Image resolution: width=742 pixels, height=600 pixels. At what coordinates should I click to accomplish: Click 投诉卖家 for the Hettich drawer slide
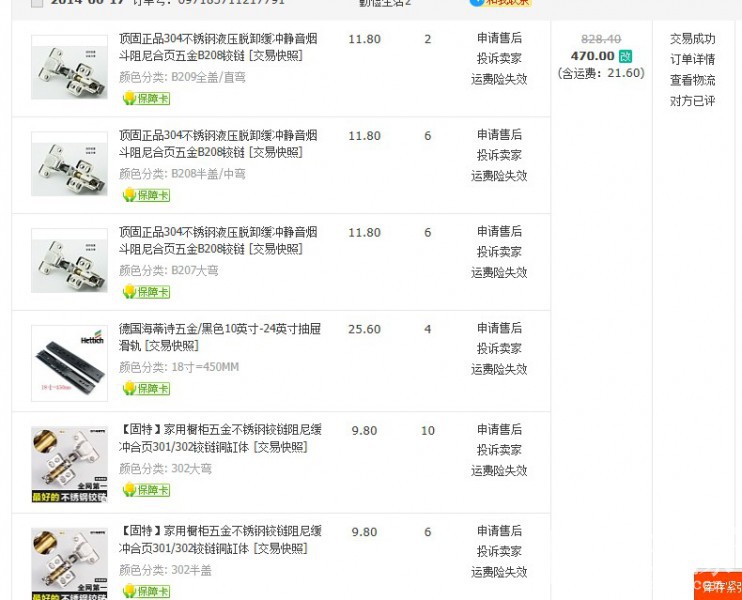click(499, 349)
